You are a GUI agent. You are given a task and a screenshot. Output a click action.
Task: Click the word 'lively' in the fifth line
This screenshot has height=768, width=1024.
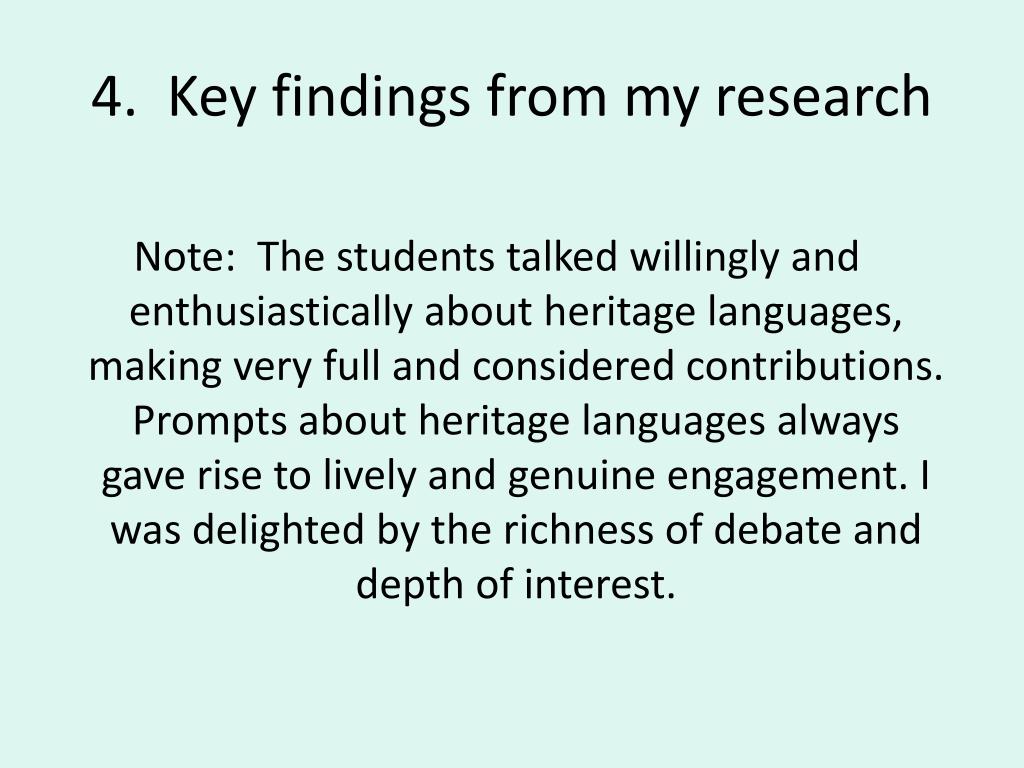click(x=369, y=477)
